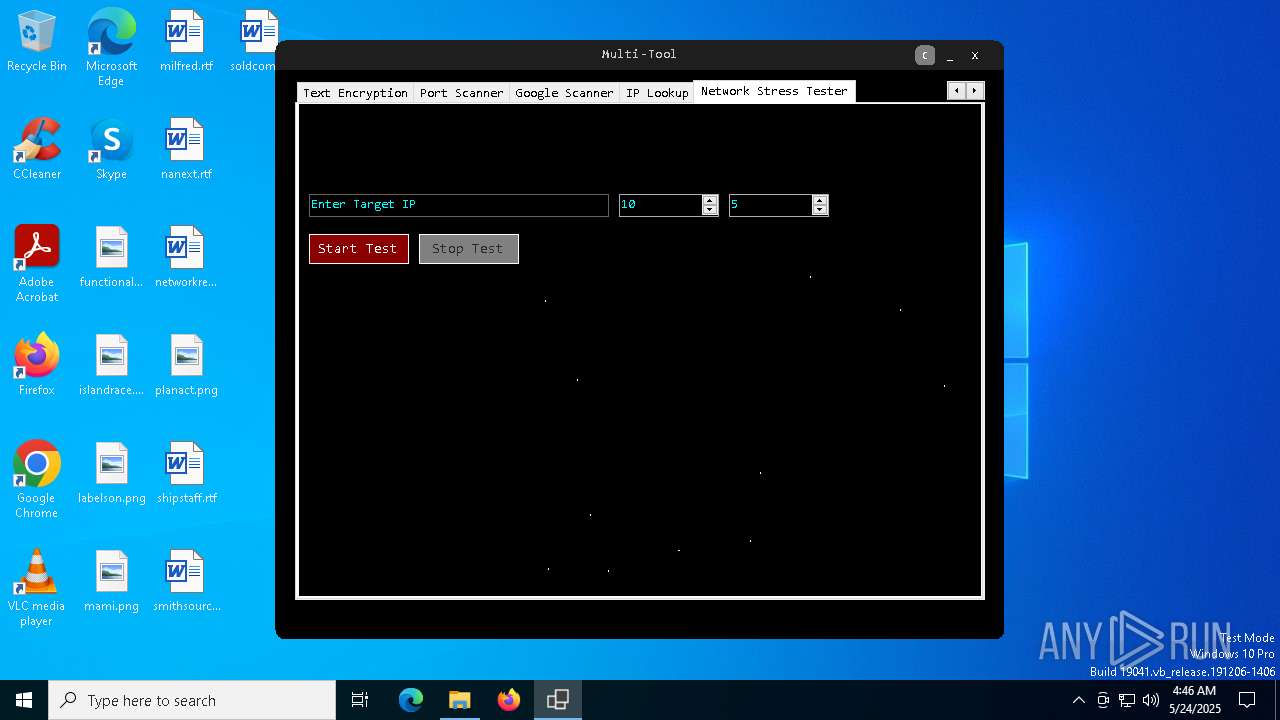The height and width of the screenshot is (720, 1280).
Task: Select islandrace... image file
Action: coord(111,365)
